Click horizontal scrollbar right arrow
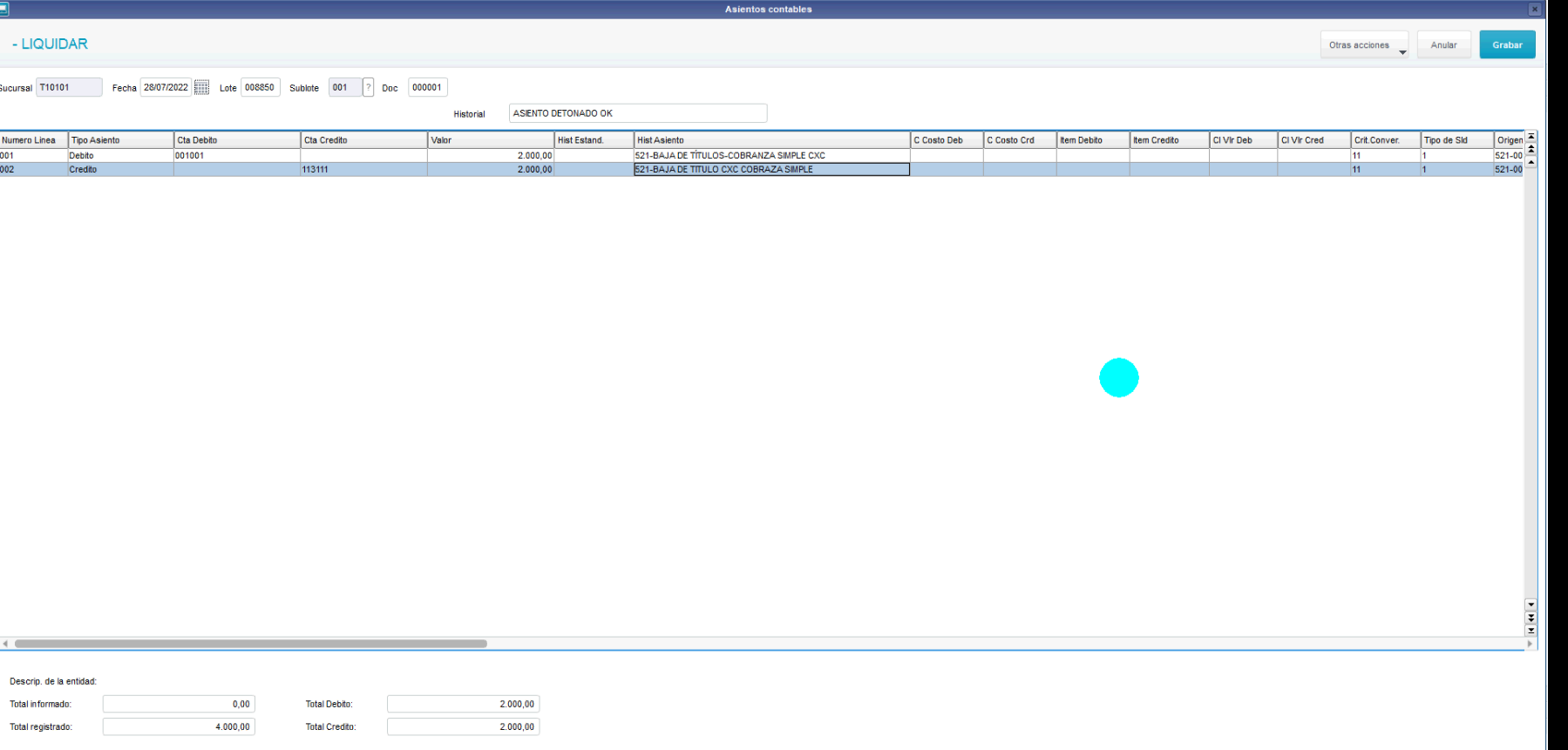The height and width of the screenshot is (750, 1568). pos(1529,644)
